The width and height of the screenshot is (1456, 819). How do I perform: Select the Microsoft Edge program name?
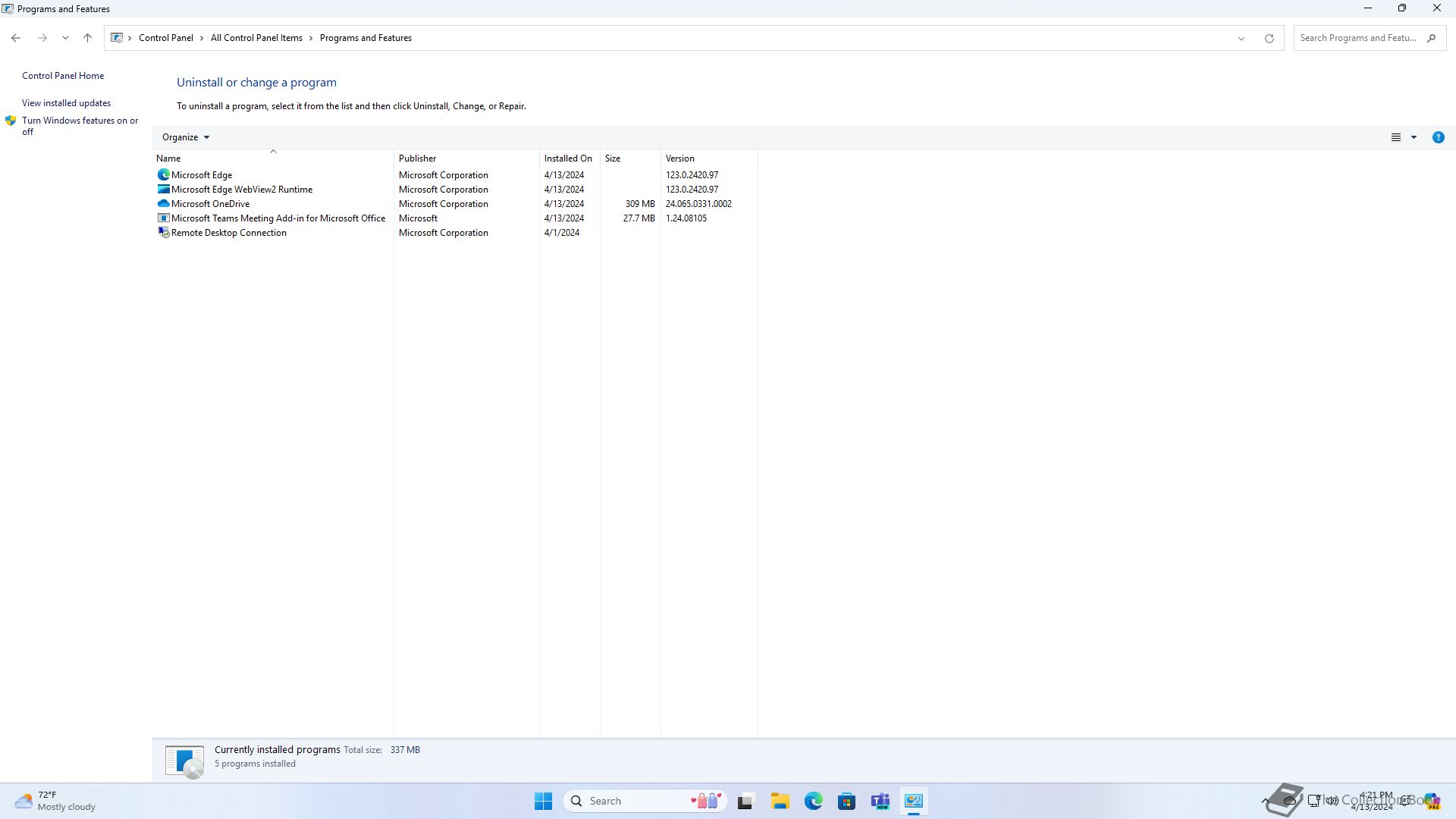(x=202, y=175)
